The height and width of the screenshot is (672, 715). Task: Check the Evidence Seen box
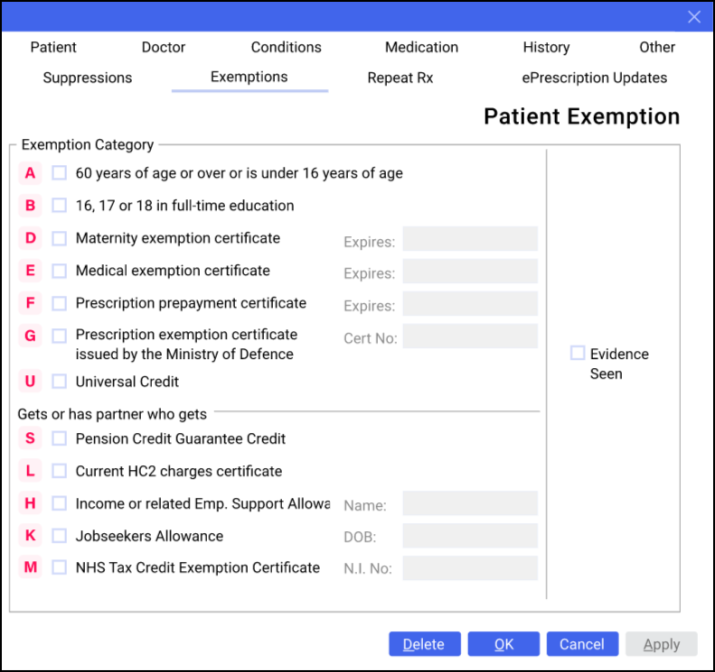(578, 353)
